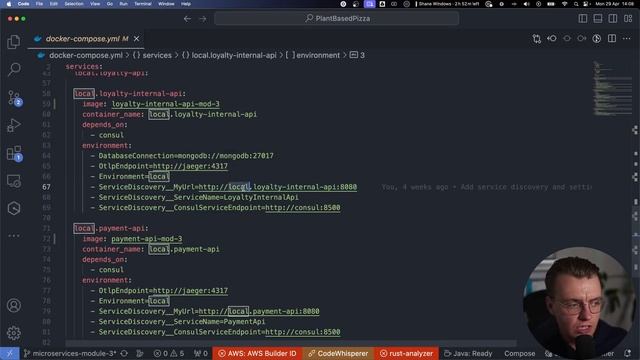Image resolution: width=640 pixels, height=360 pixels.
Task: Click the circular toggle icon in editor toolbar
Action: click(x=597, y=39)
